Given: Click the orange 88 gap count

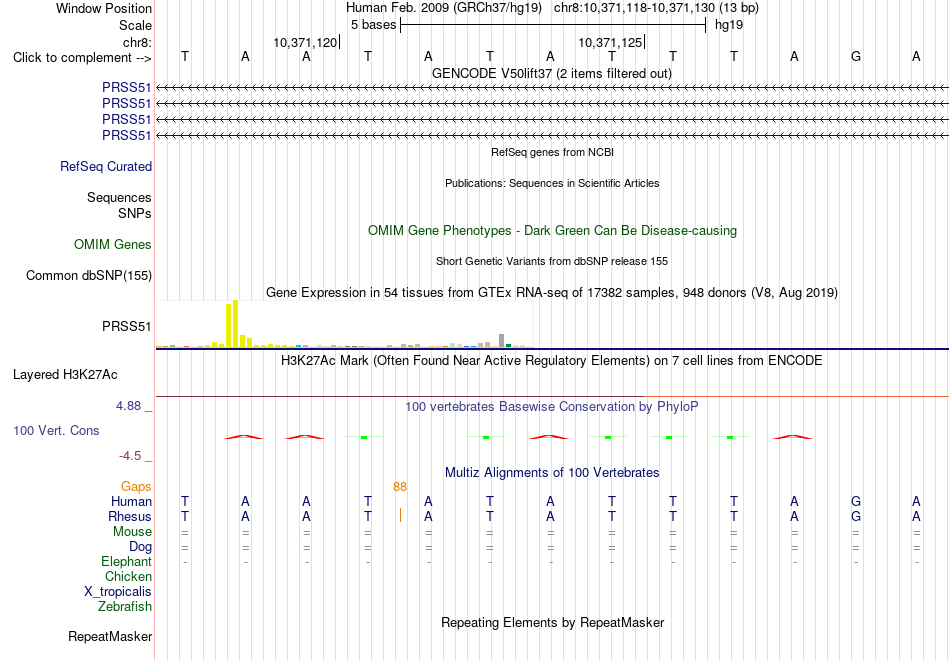Looking at the screenshot, I should pos(400,487).
